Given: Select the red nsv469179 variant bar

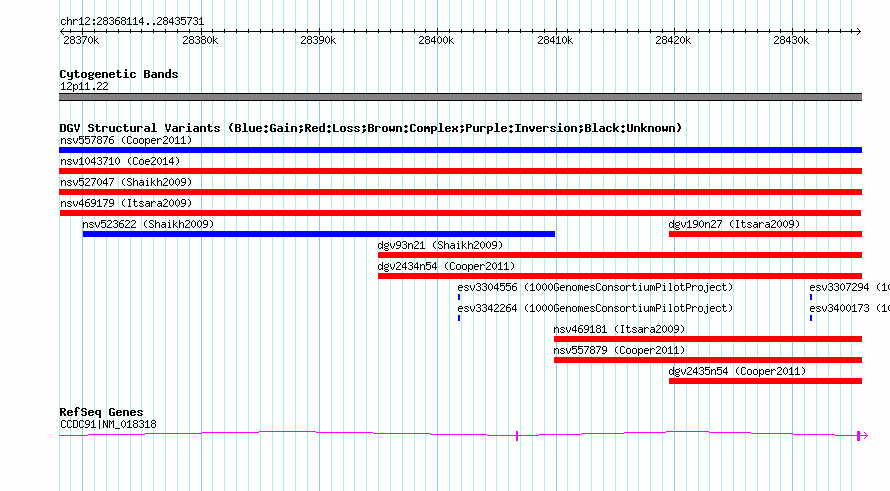Looking at the screenshot, I should [x=460, y=213].
